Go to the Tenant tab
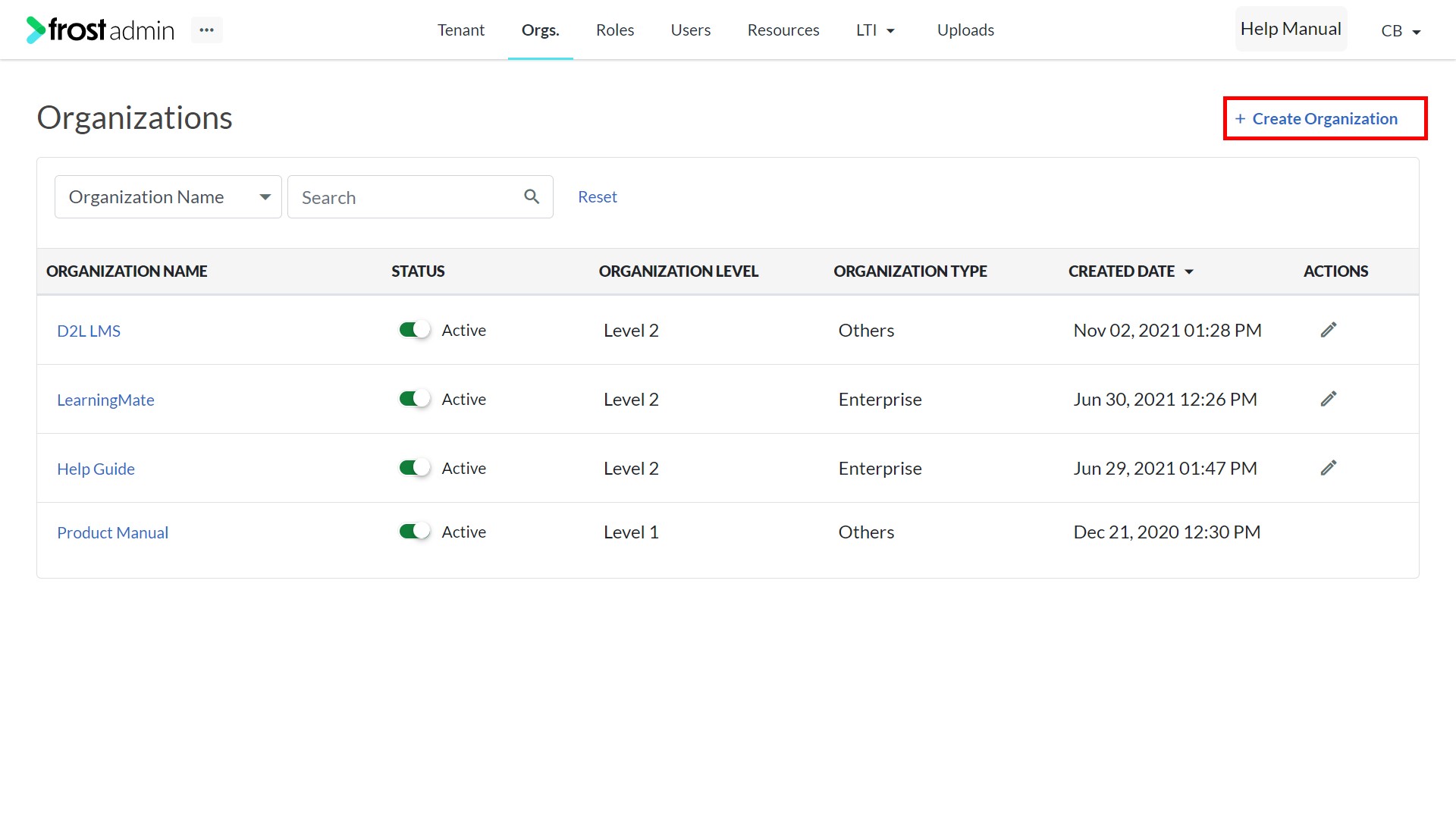1456x819 pixels. [x=460, y=30]
